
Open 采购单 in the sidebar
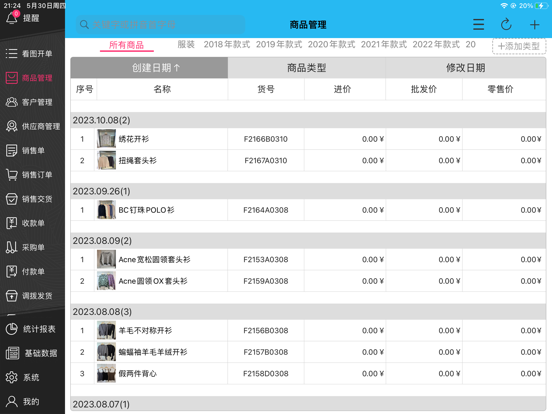(x=25, y=247)
